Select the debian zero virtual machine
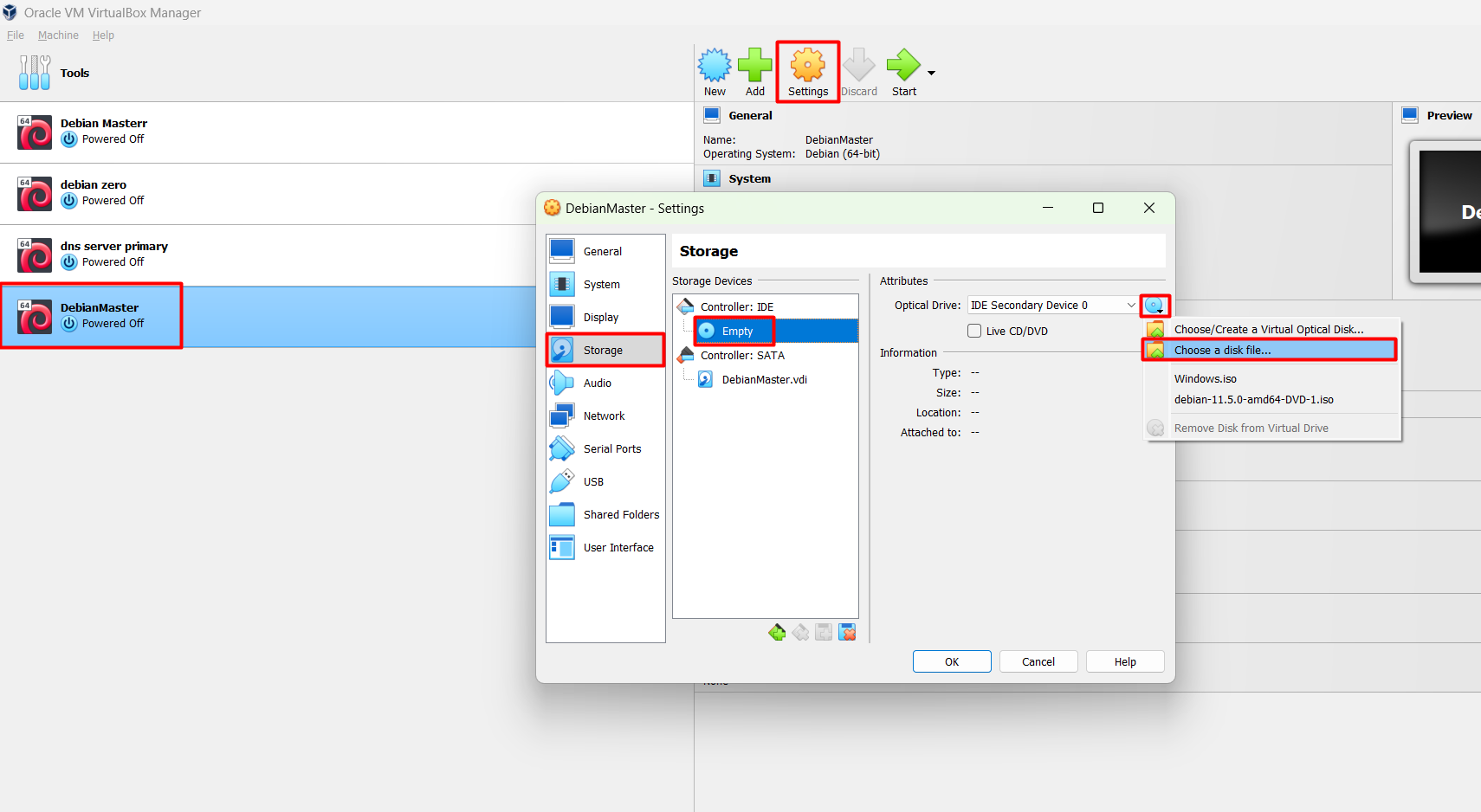 [346, 194]
